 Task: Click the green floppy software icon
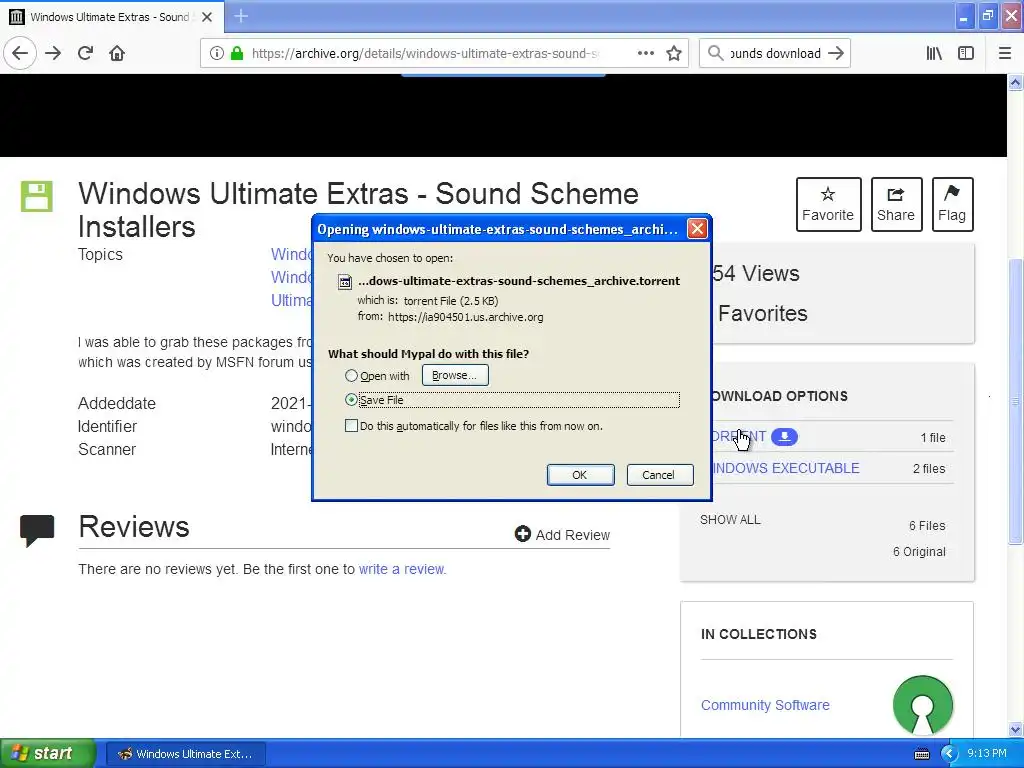pyautogui.click(x=37, y=196)
